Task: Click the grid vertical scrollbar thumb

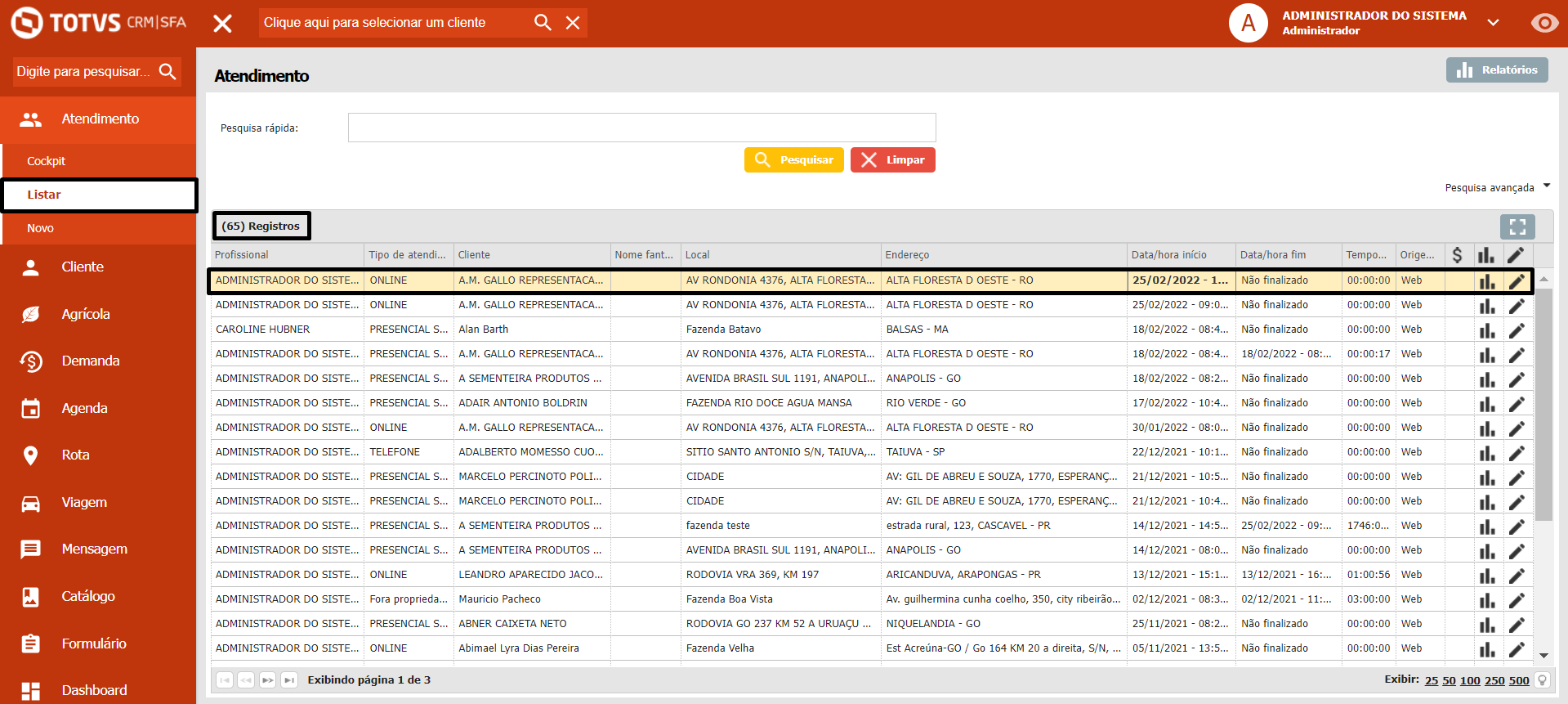Action: 1543,405
